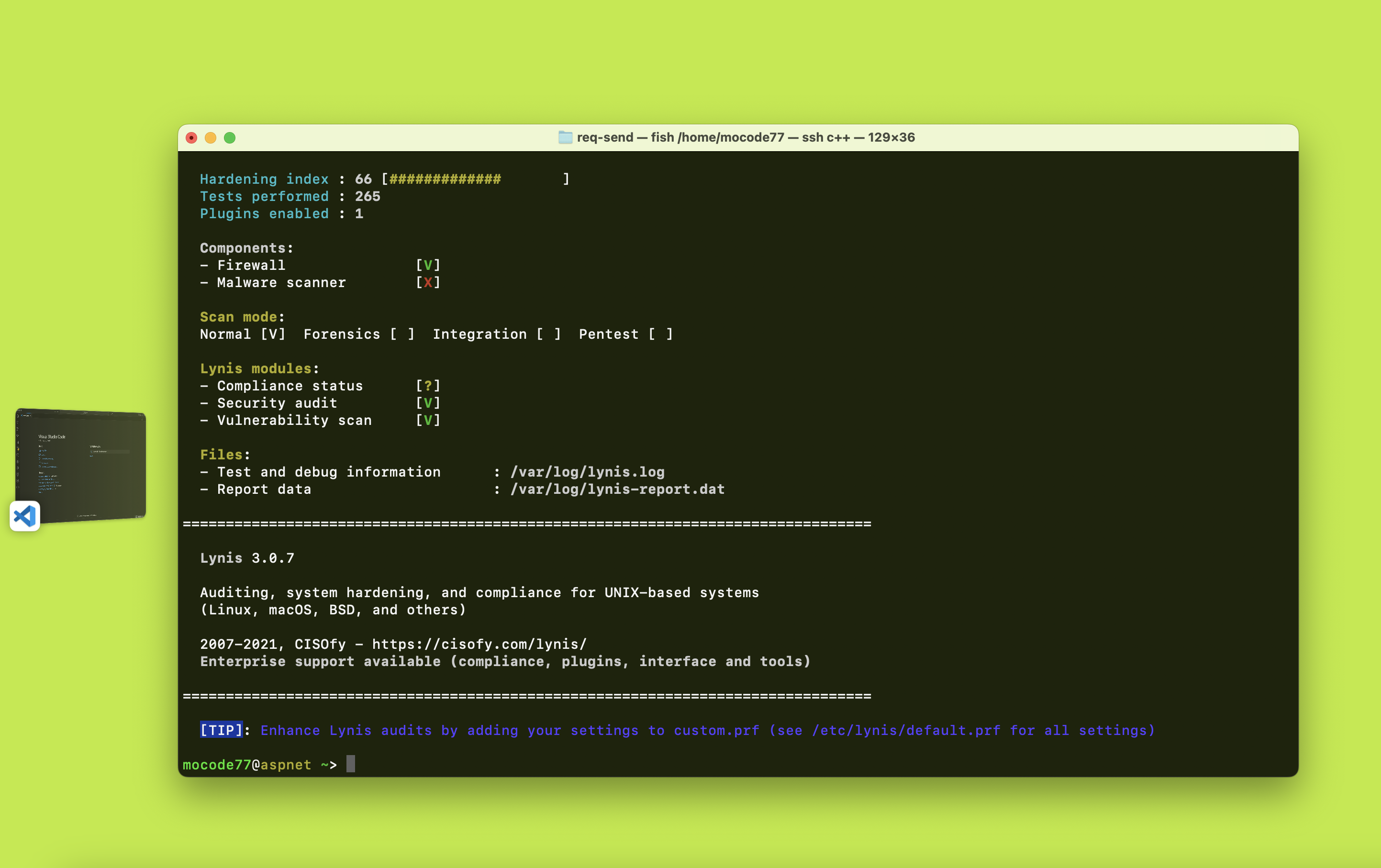
Task: Click the Compliance status [?] marker
Action: [428, 386]
